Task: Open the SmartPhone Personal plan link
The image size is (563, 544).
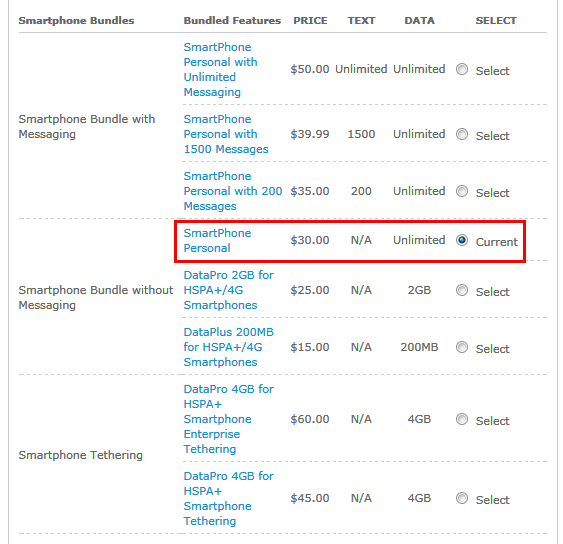Action: 217,241
